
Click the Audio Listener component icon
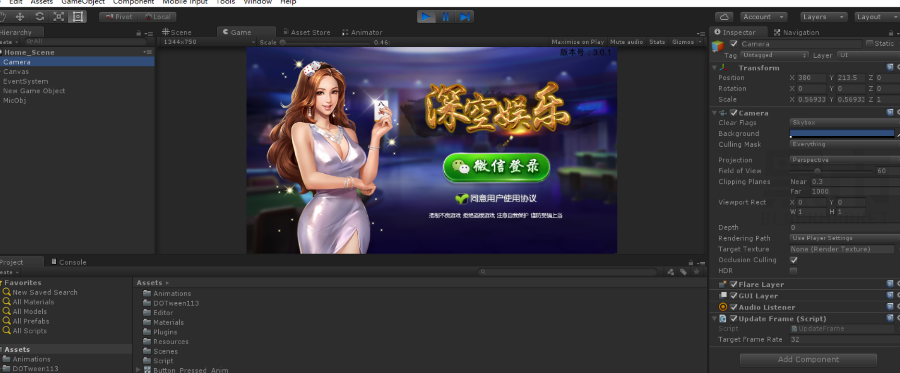[x=723, y=307]
